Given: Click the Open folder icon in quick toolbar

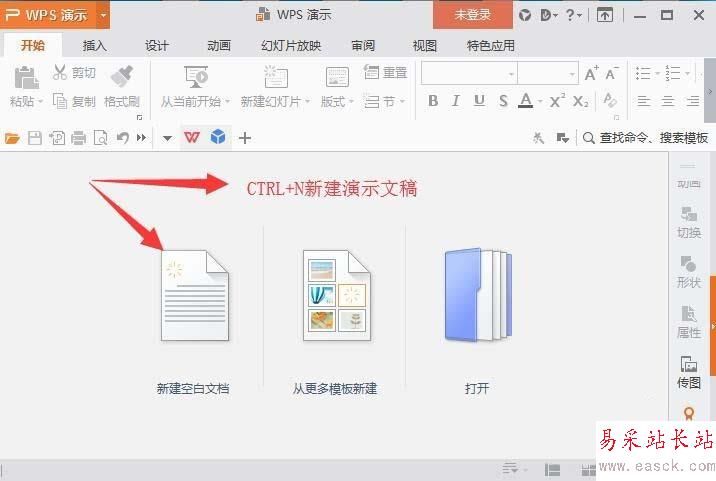Looking at the screenshot, I should (12, 138).
